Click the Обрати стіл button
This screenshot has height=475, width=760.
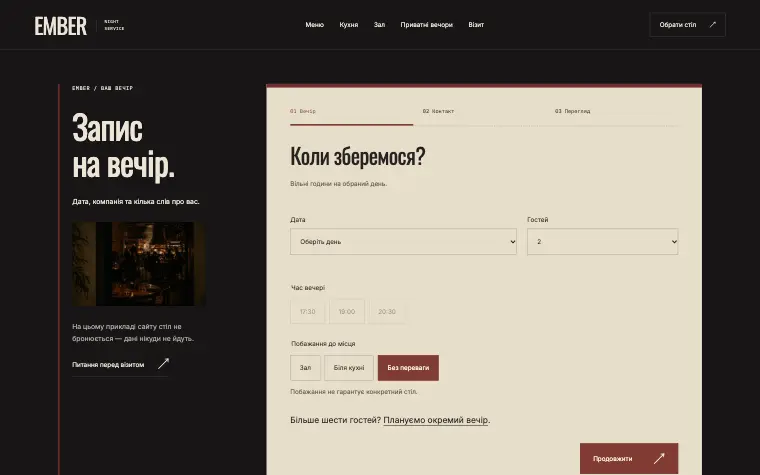[x=687, y=25]
